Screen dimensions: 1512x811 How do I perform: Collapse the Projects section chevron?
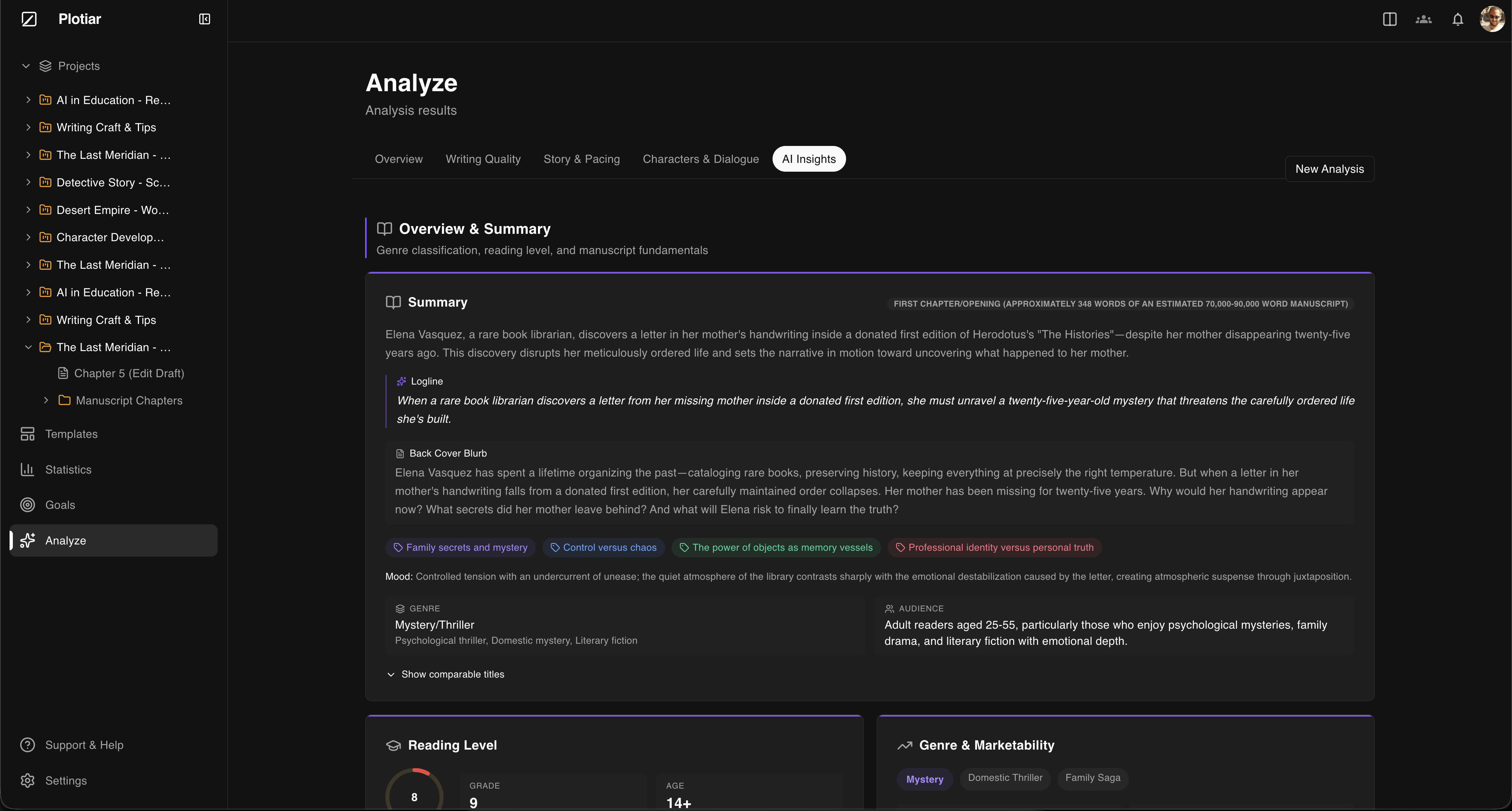pos(26,66)
